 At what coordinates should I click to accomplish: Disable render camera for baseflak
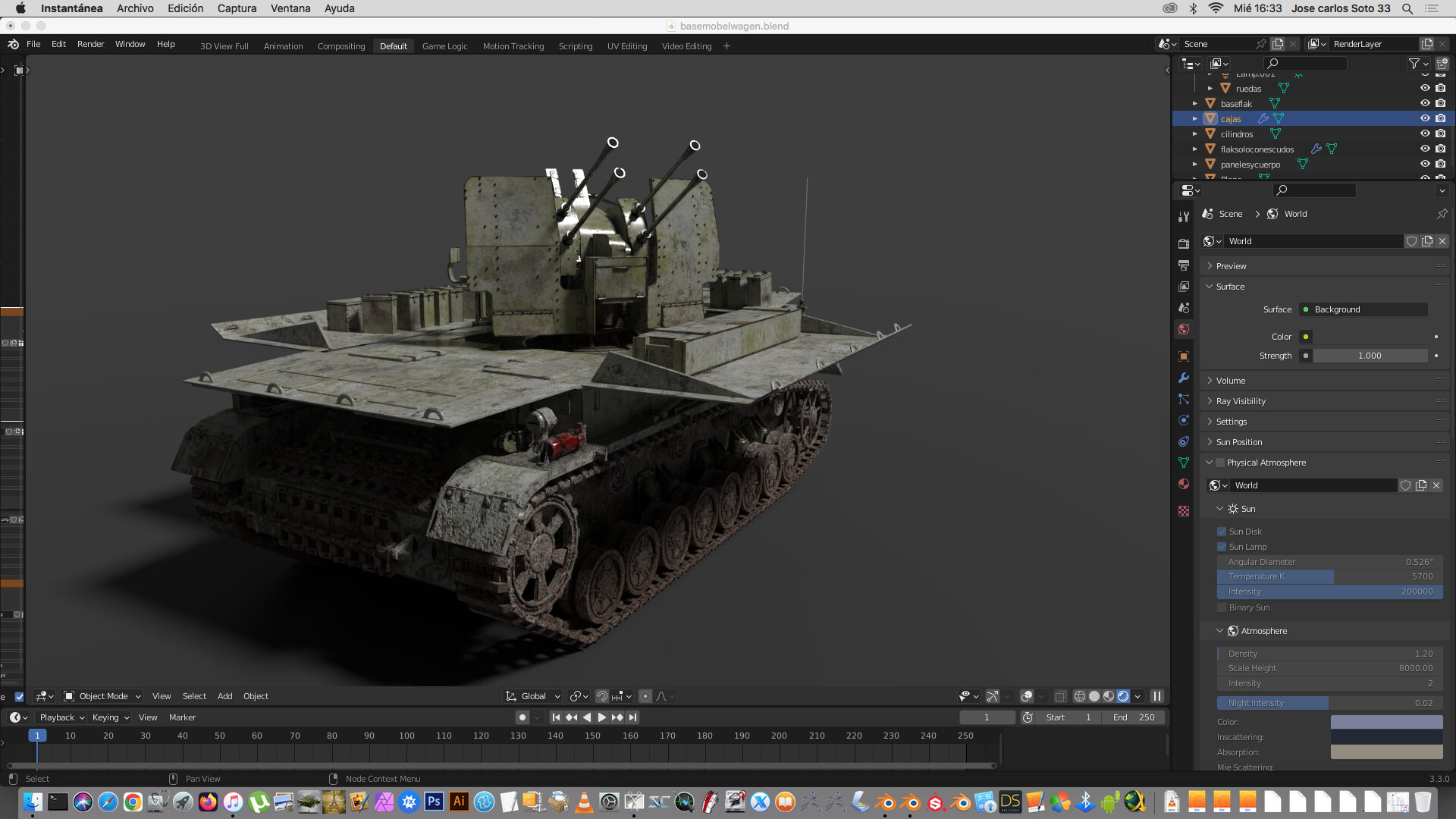(x=1440, y=103)
